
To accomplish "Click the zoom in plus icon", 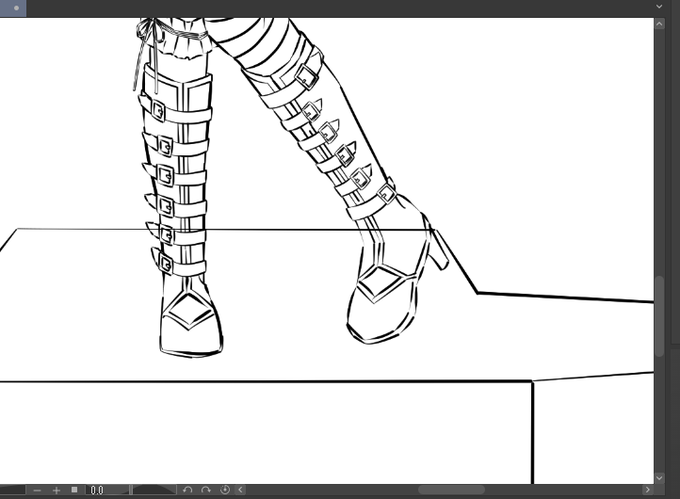I will click(x=56, y=490).
